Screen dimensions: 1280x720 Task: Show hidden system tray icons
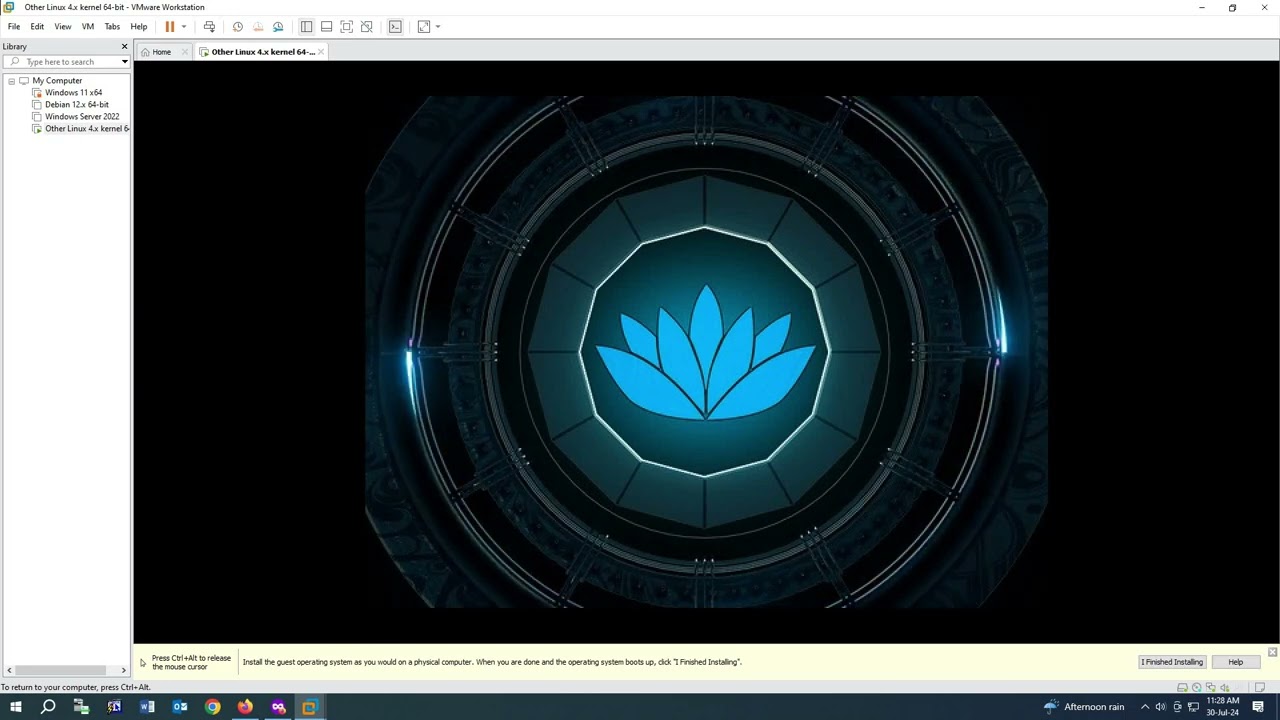[x=1145, y=707]
